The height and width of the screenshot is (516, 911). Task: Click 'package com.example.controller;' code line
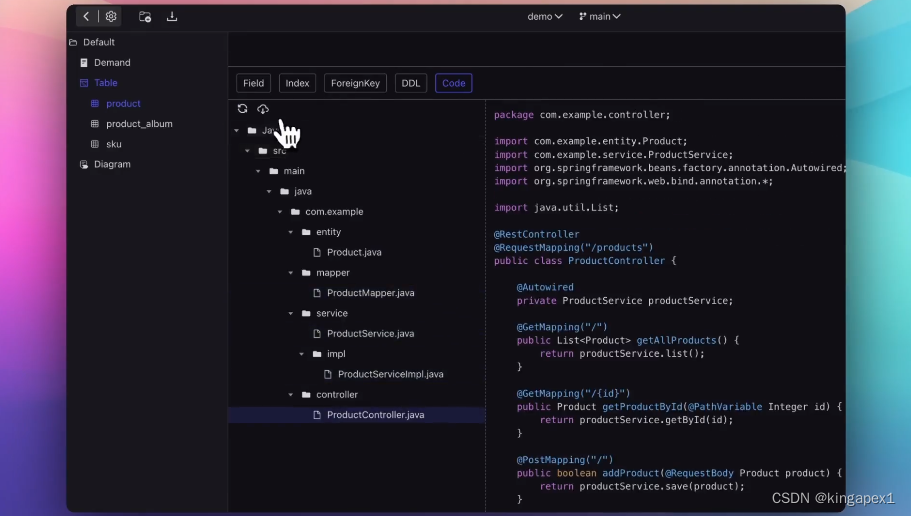582,115
